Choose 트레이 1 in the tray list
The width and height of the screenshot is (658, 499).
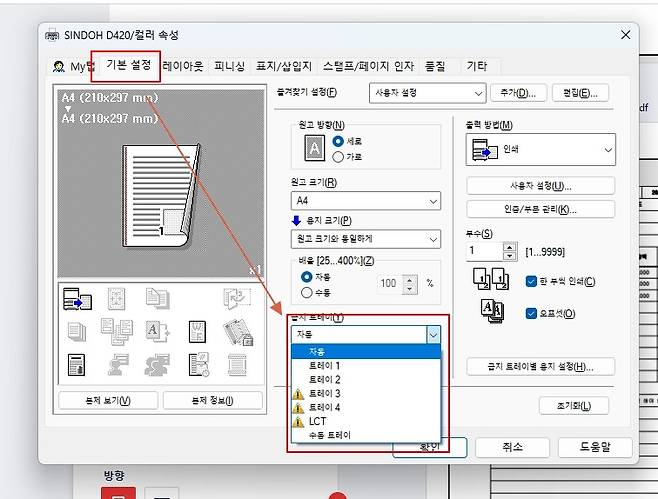(366, 366)
